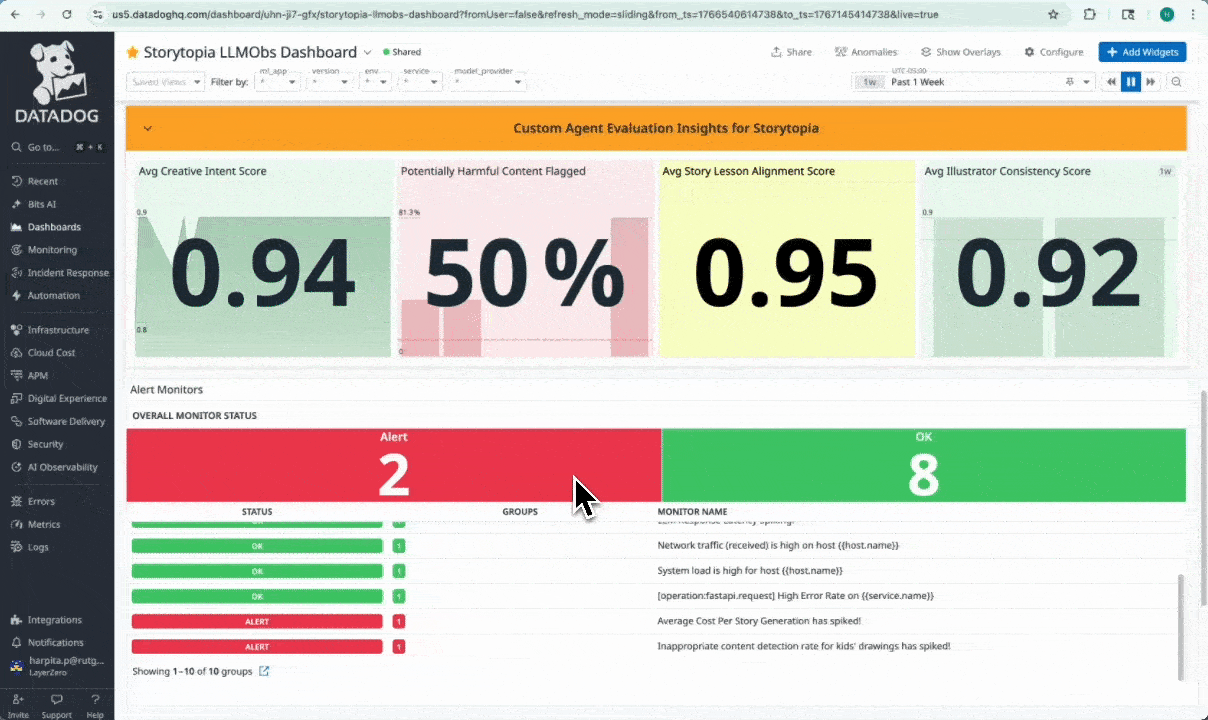This screenshot has width=1208, height=720.
Task: Click the Add Widgets button
Action: point(1142,51)
